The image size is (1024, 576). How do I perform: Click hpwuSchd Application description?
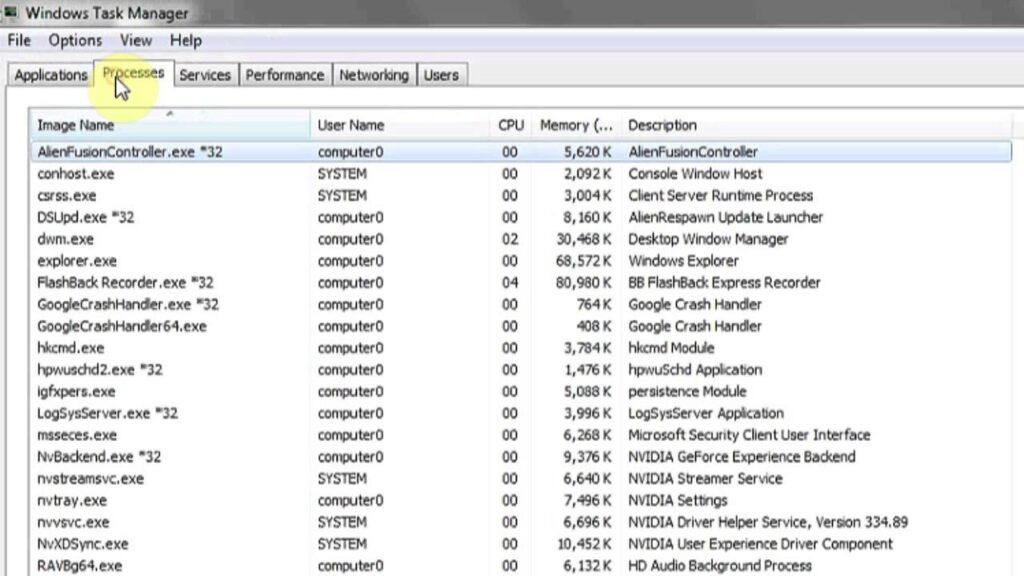tap(695, 370)
